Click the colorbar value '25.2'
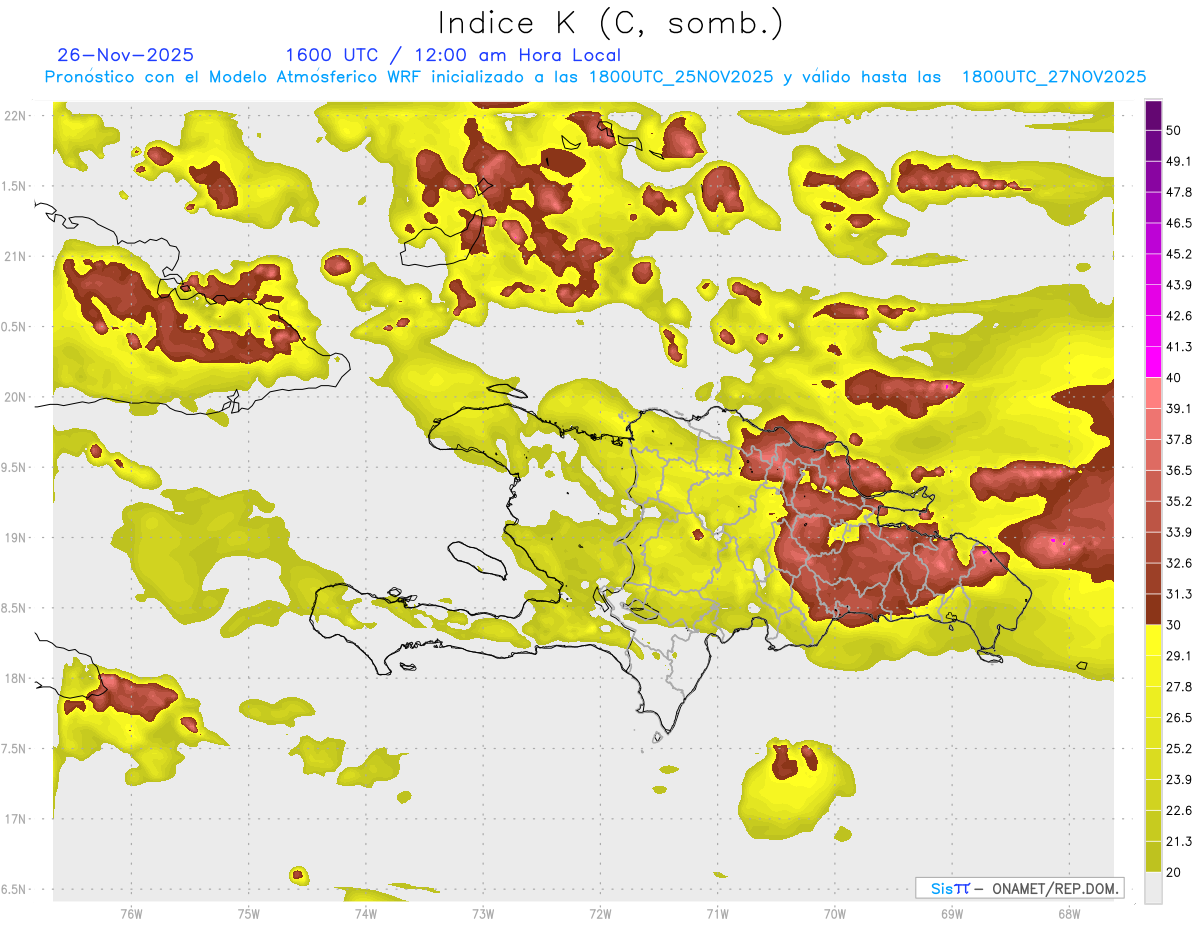 point(1178,749)
